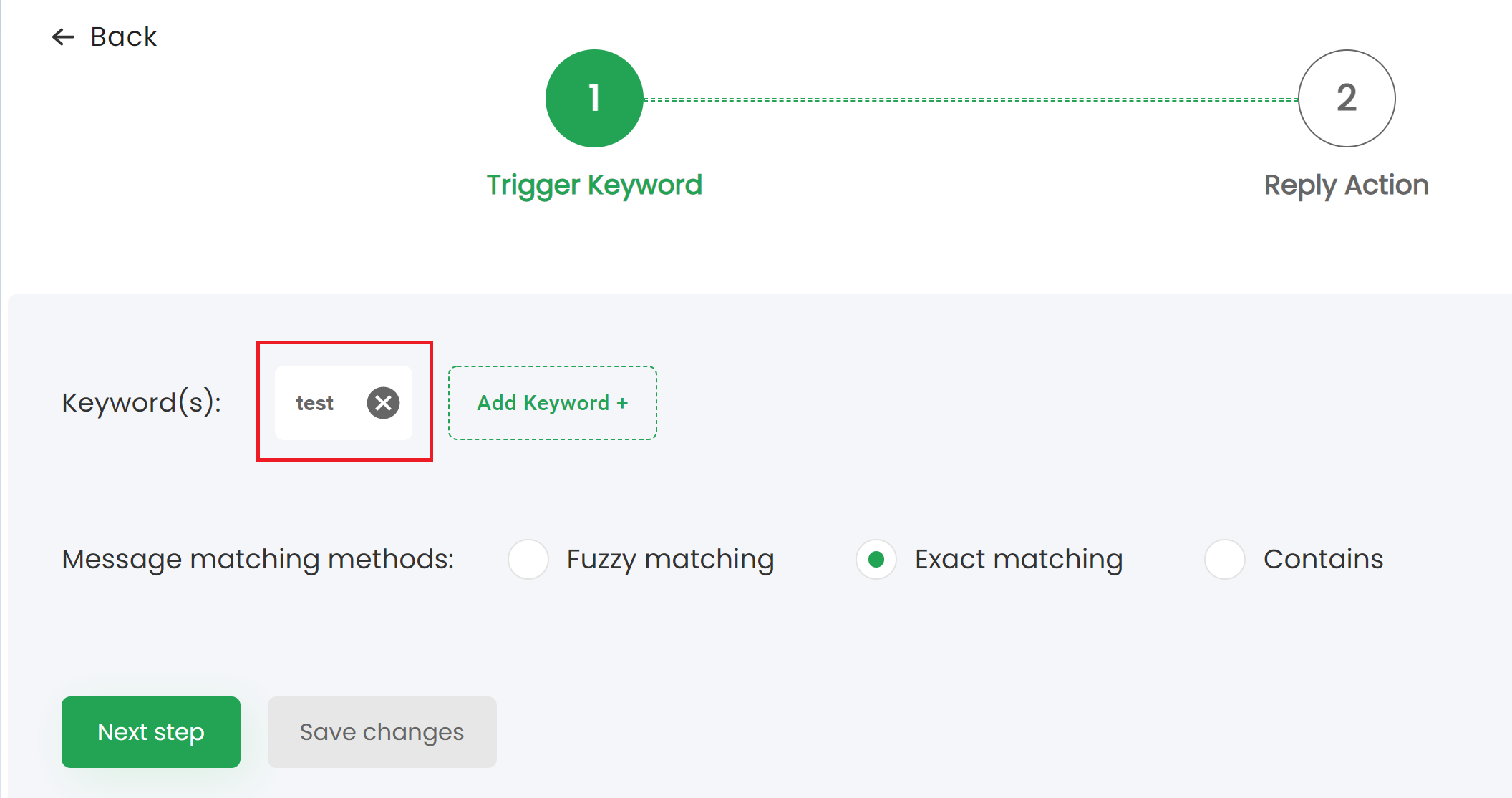1512x798 pixels.
Task: Click the step 2 Reply Action circle
Action: pos(1347,97)
